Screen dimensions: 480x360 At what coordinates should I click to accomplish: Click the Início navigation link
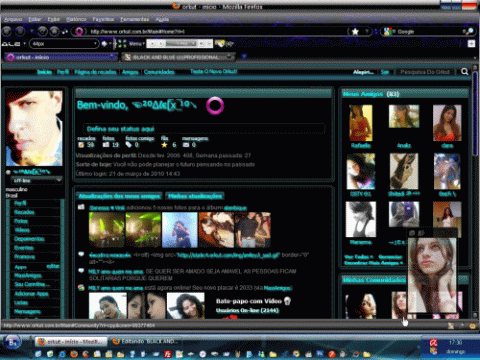tap(44, 72)
